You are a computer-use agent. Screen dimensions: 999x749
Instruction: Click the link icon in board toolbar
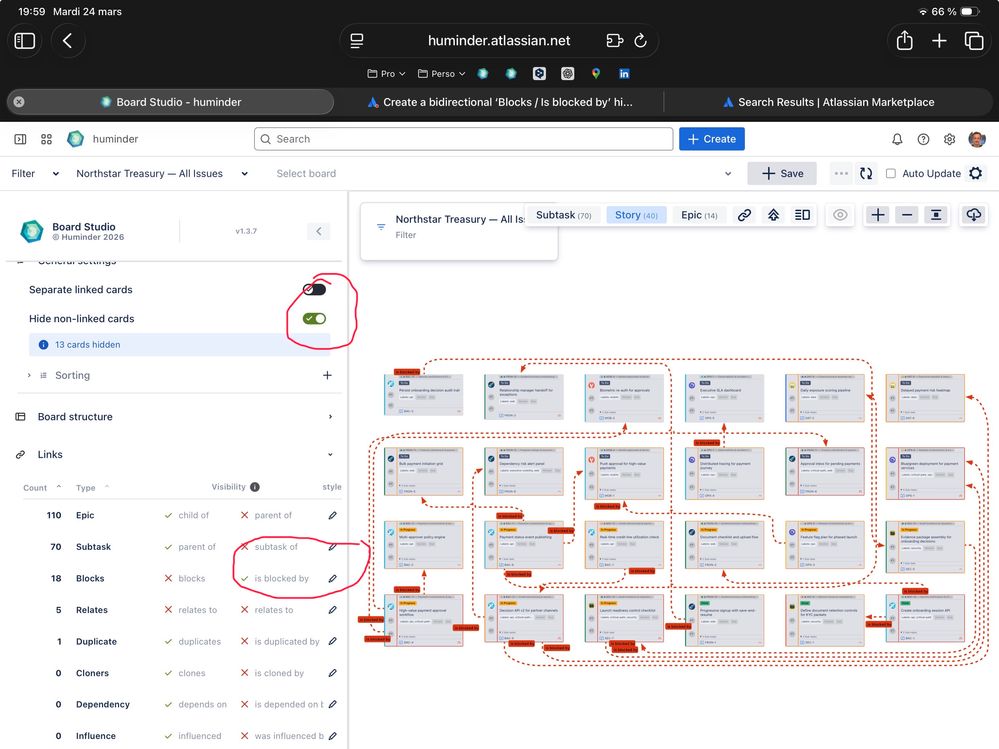(x=744, y=215)
